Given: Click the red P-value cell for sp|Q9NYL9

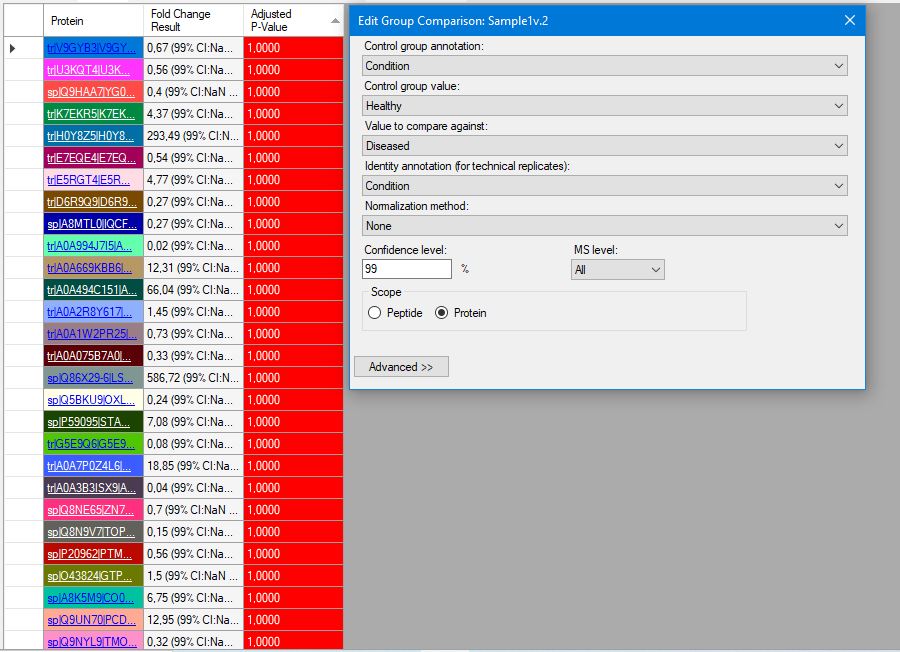Looking at the screenshot, I should pos(292,642).
